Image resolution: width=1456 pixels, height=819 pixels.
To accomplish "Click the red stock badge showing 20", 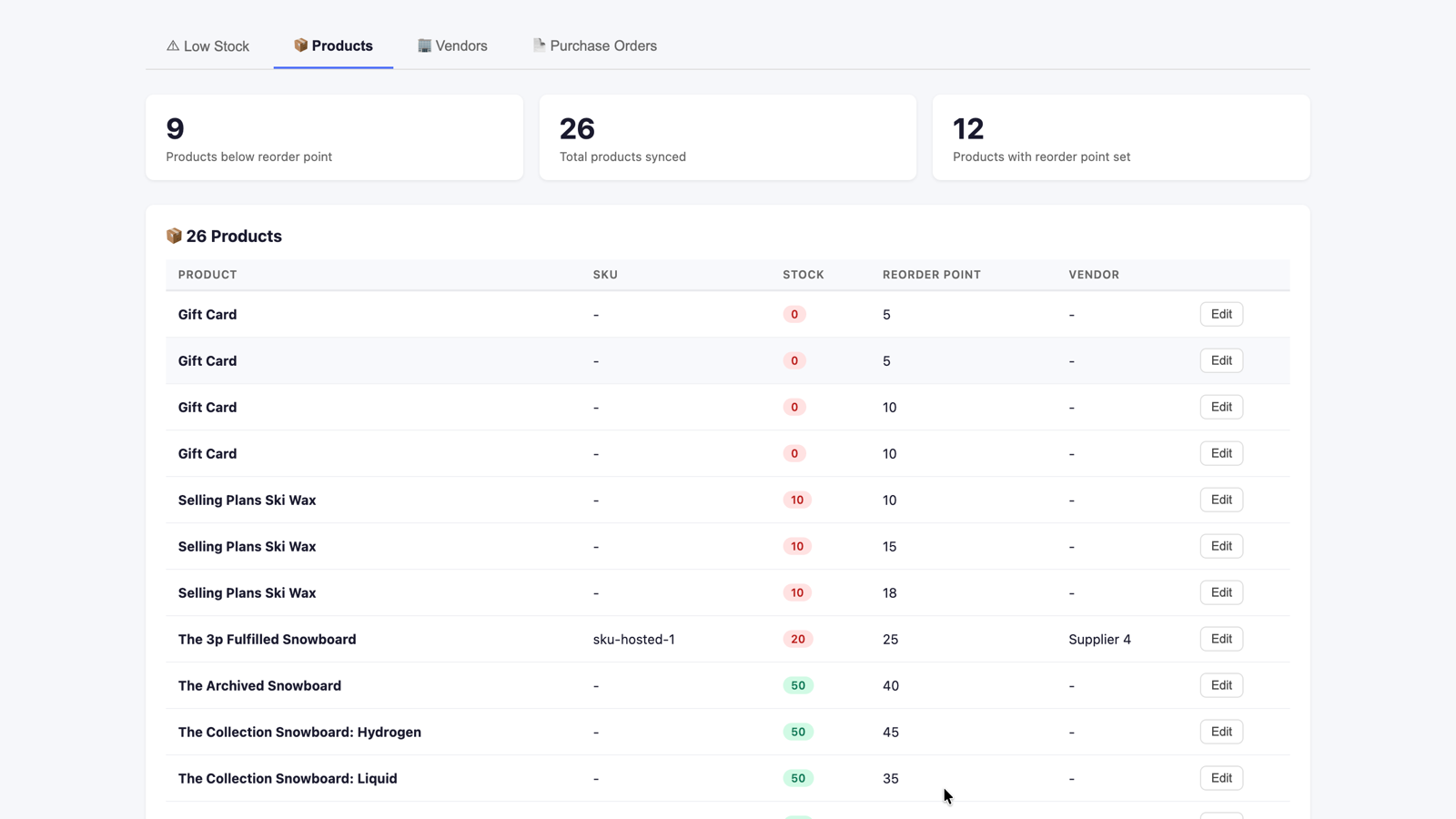I will (798, 639).
